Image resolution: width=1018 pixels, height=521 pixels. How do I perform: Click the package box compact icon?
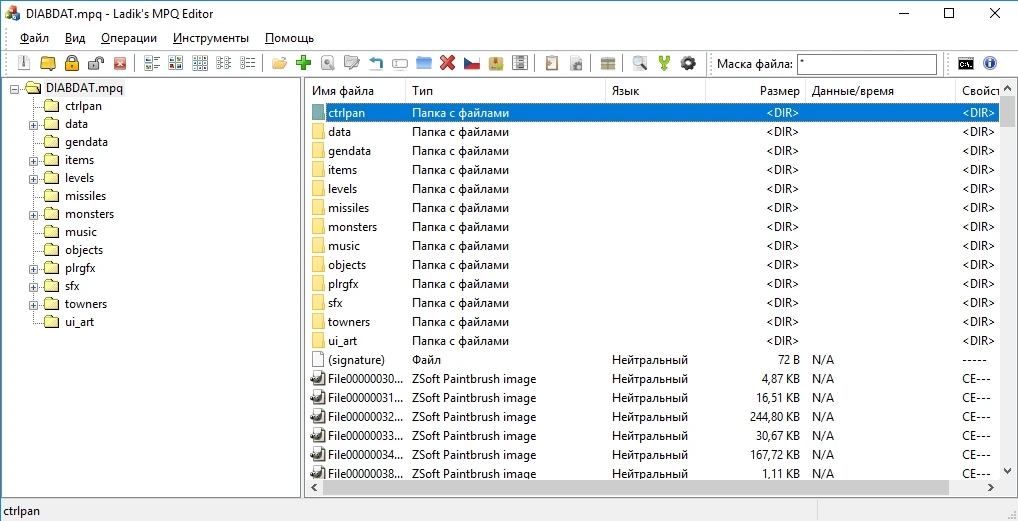[495, 63]
